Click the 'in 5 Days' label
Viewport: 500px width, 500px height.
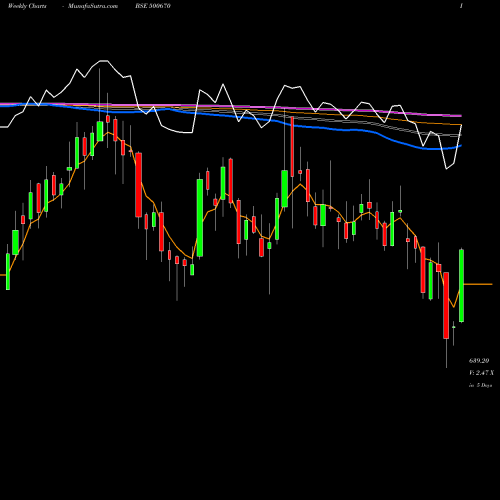pyautogui.click(x=480, y=385)
